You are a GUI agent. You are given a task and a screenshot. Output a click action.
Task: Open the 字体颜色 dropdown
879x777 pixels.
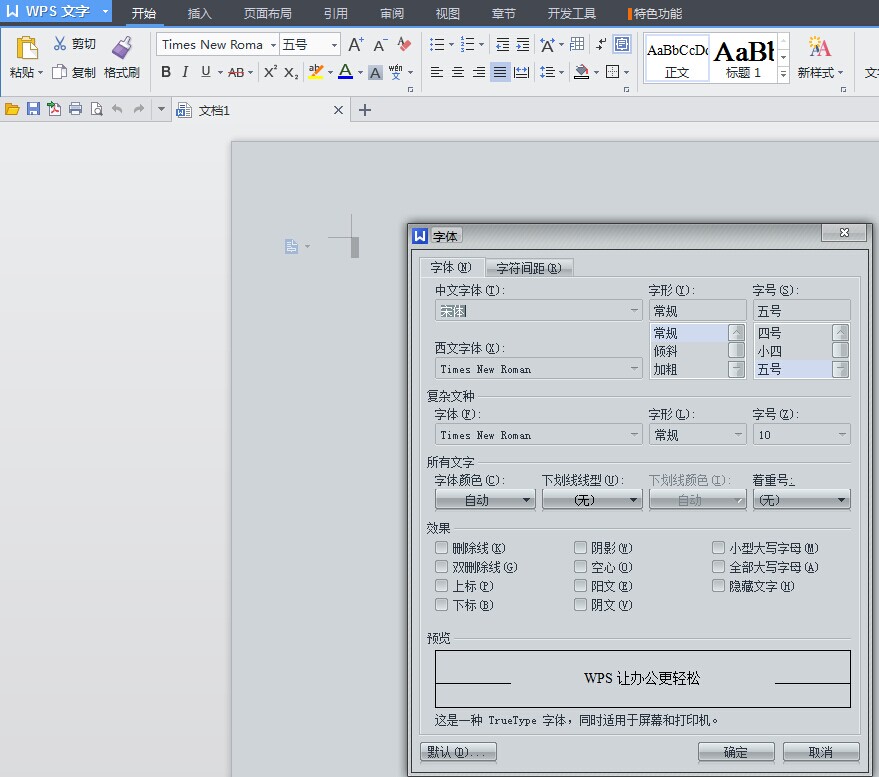tap(485, 500)
